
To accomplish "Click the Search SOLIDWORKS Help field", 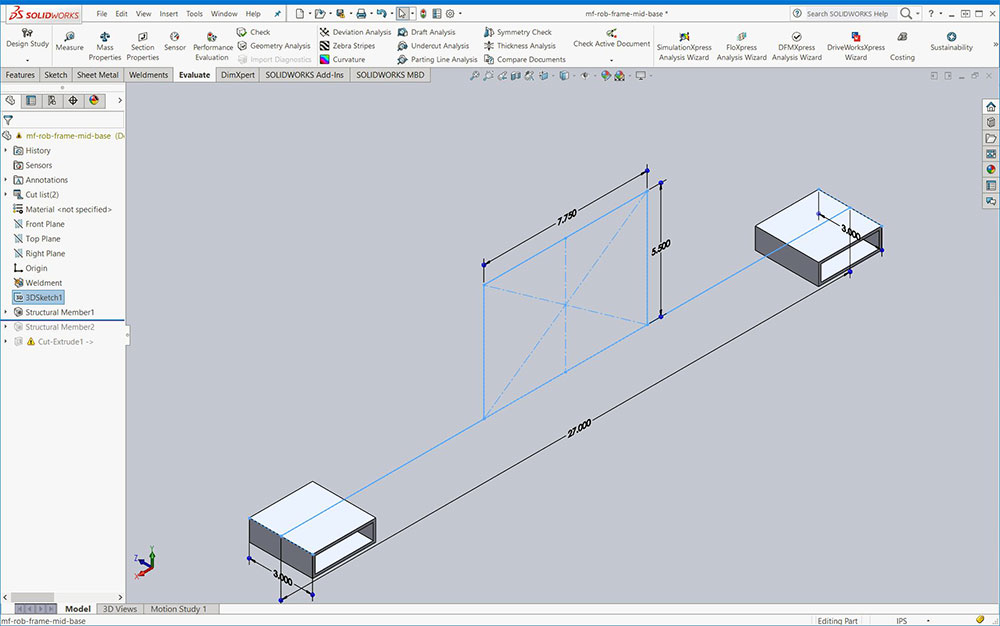I will pyautogui.click(x=846, y=14).
